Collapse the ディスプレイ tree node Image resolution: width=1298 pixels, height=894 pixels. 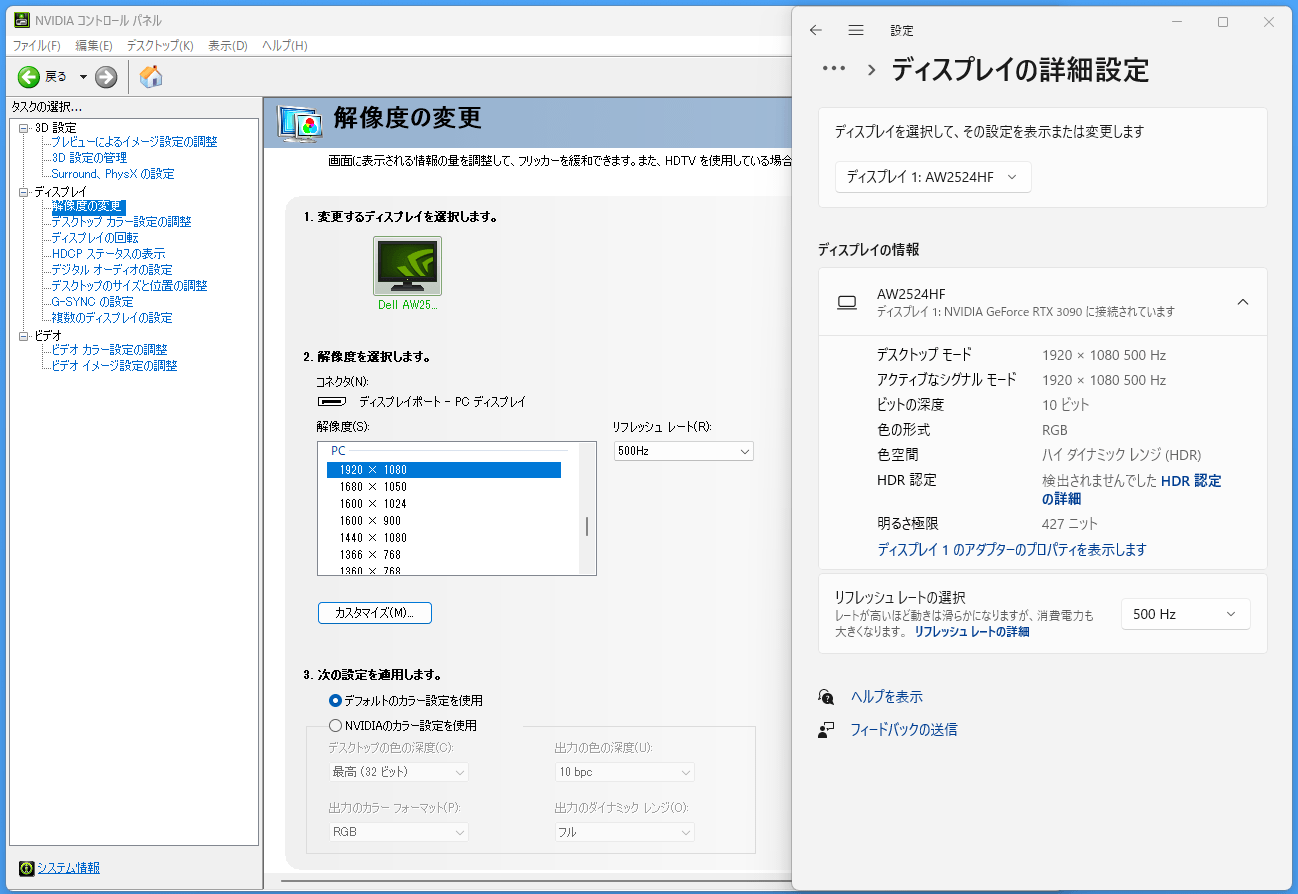click(x=24, y=191)
